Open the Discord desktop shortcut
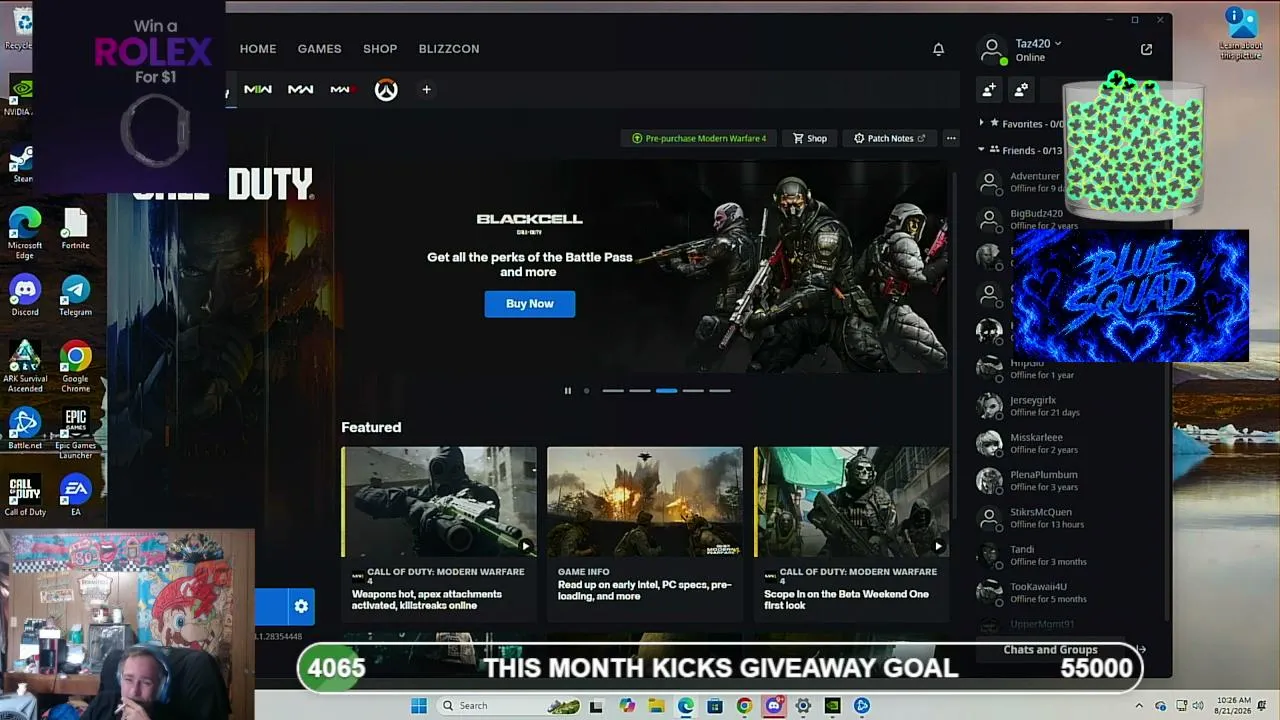1280x720 pixels. pyautogui.click(x=25, y=296)
